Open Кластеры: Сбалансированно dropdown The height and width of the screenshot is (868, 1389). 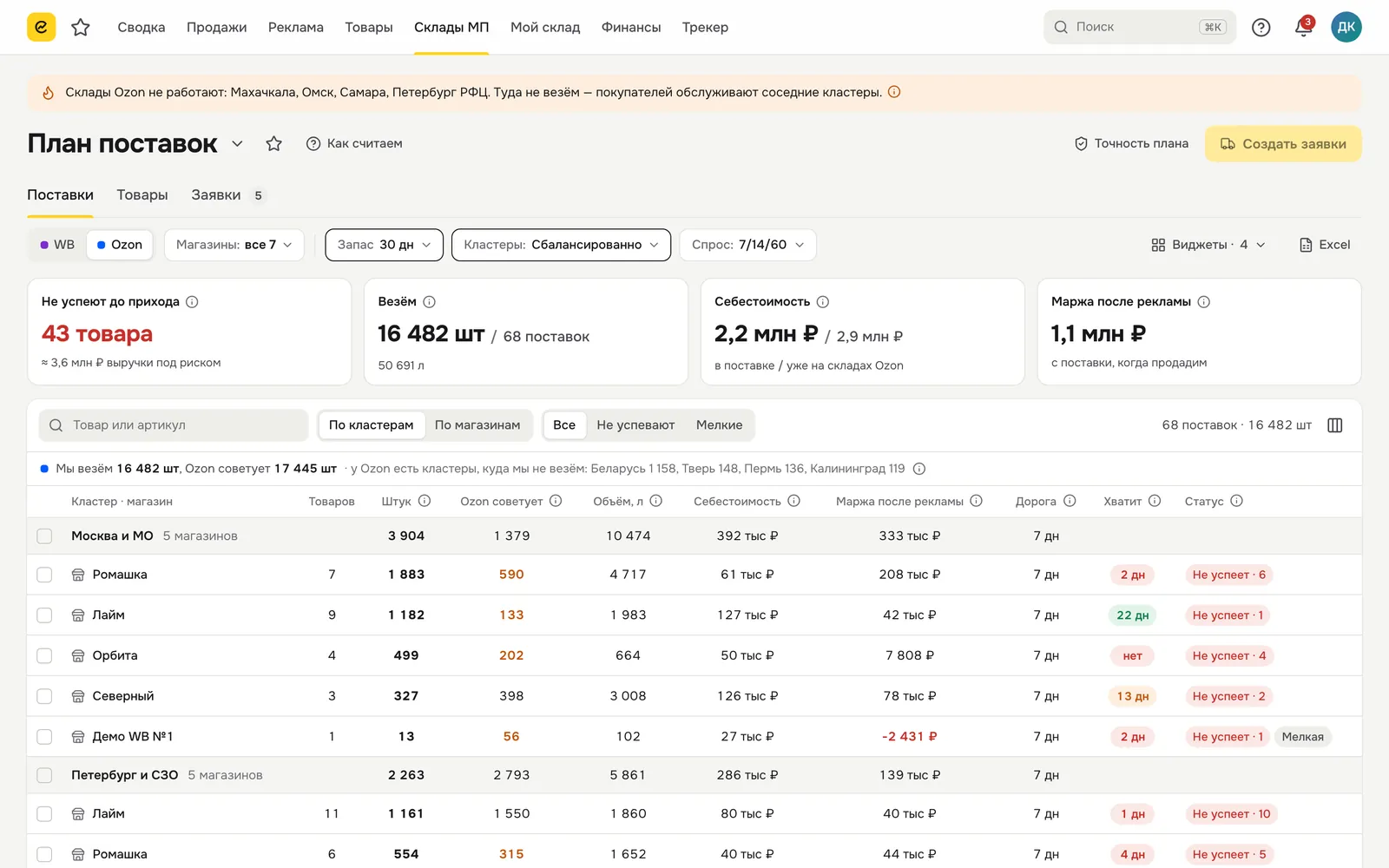(561, 245)
